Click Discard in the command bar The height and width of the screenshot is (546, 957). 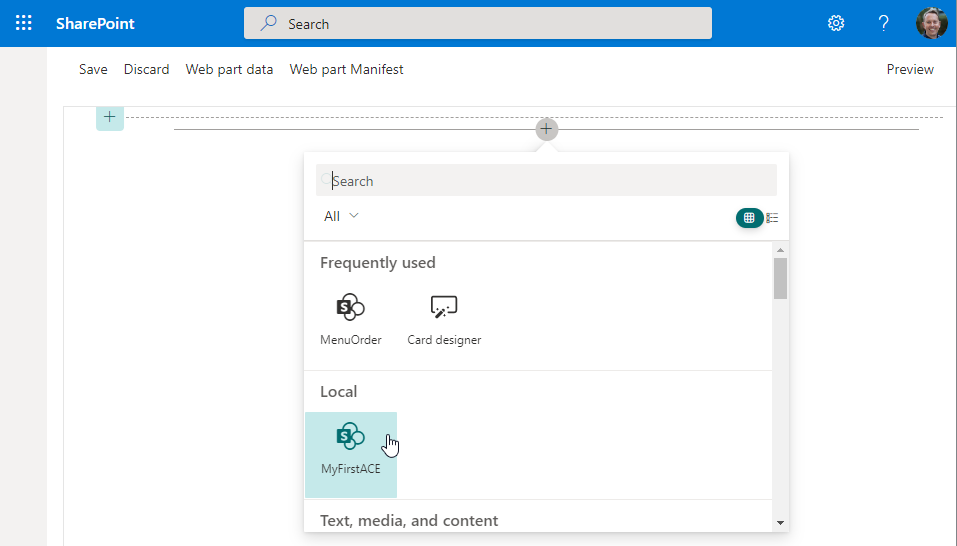click(x=146, y=69)
